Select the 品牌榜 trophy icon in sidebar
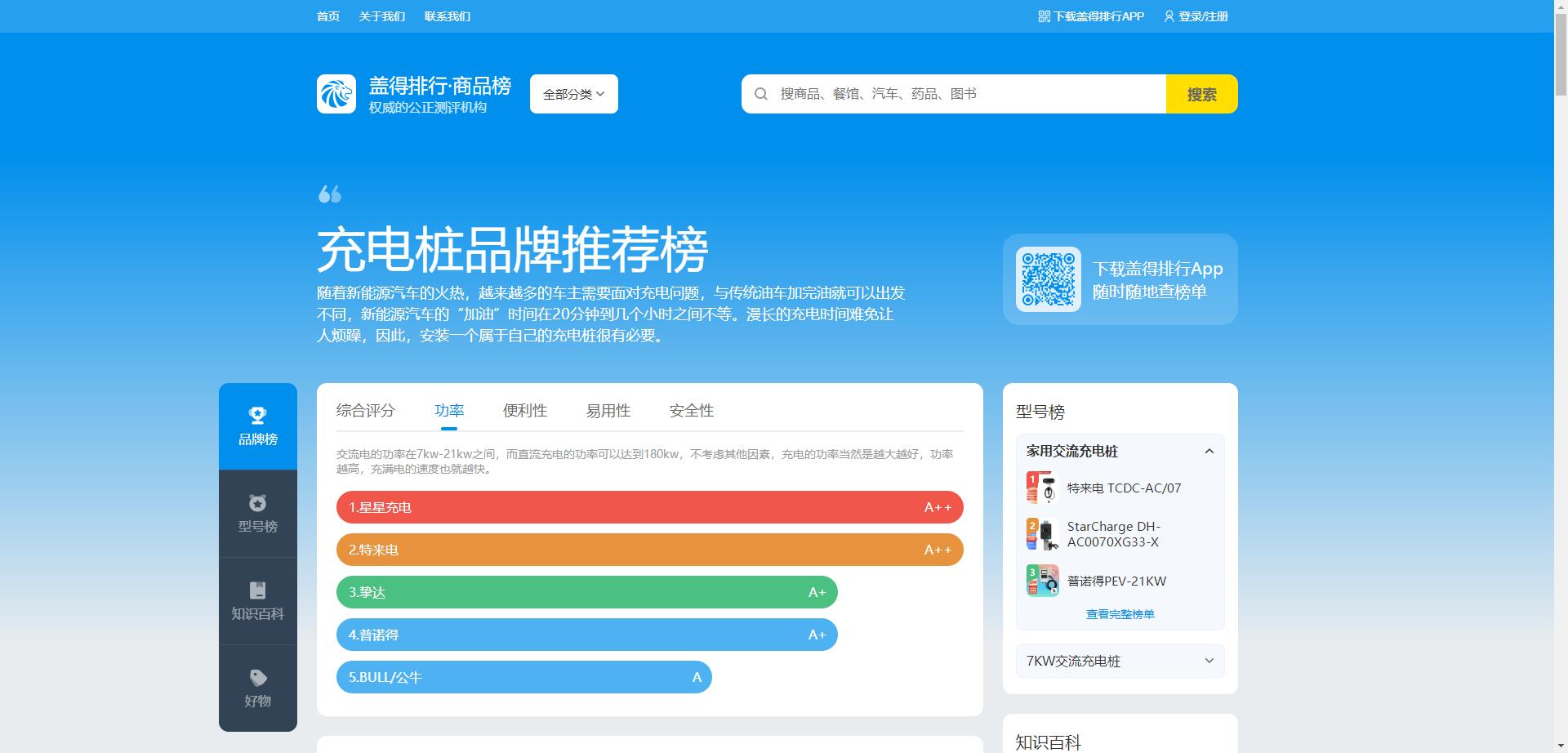Viewport: 1568px width, 753px height. (x=257, y=417)
